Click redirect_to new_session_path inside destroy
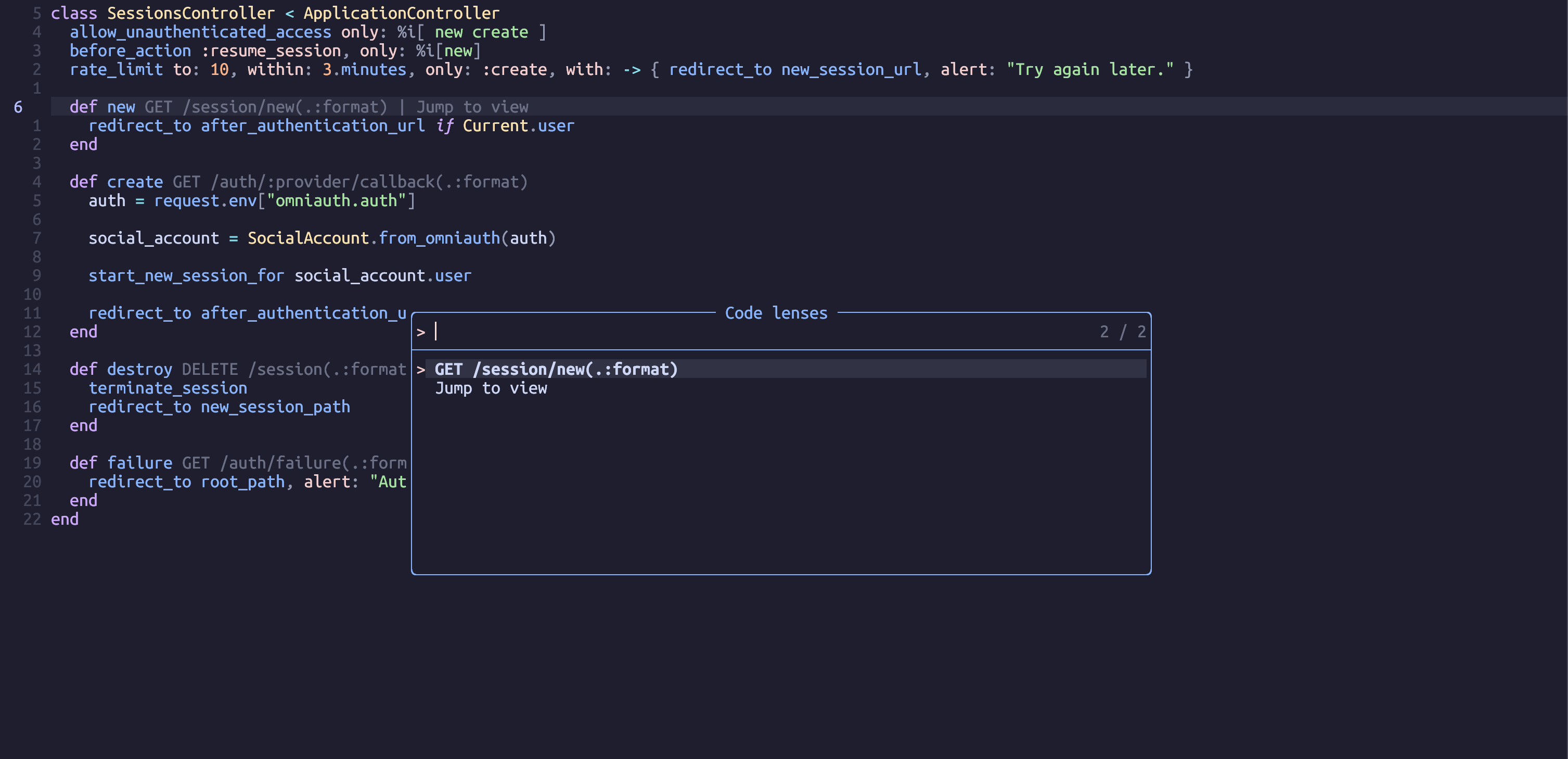This screenshot has width=1568, height=759. tap(219, 406)
